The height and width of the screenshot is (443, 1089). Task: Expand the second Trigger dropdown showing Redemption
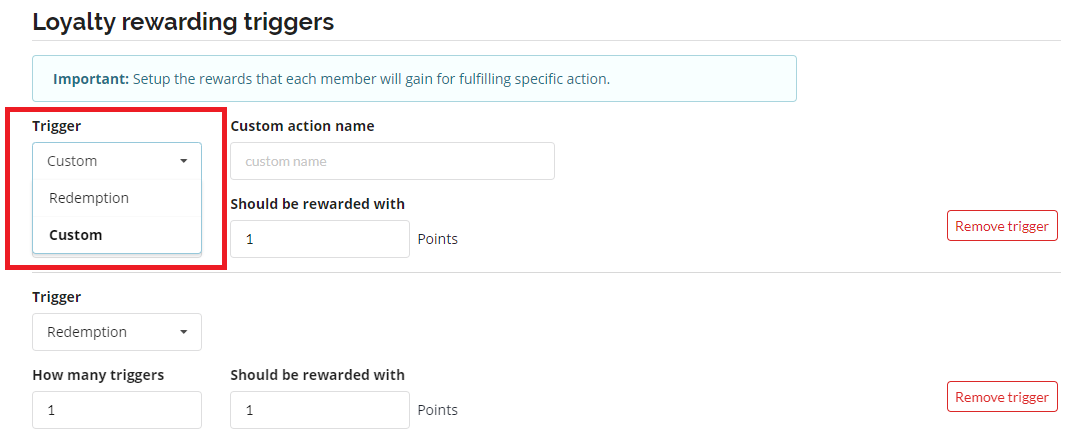pos(116,332)
